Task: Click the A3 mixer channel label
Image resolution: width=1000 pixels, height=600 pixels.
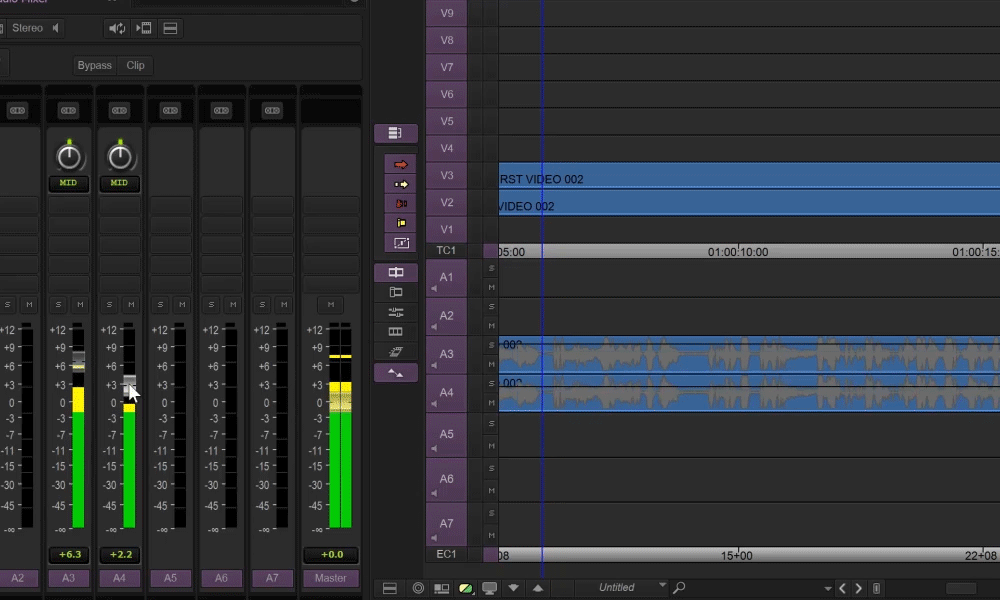Action: 68,578
